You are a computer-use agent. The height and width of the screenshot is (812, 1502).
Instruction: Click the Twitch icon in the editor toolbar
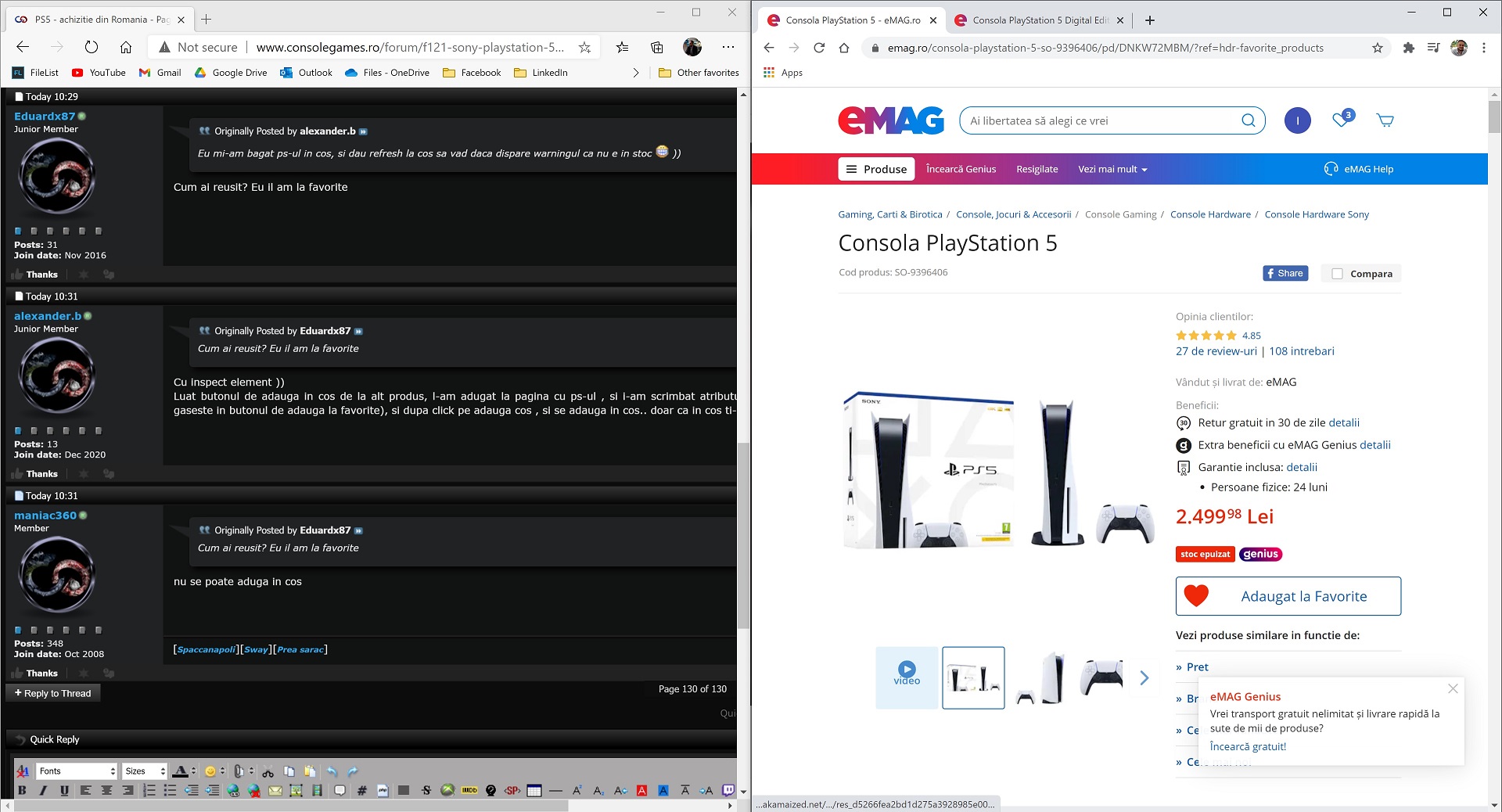pos(728,791)
